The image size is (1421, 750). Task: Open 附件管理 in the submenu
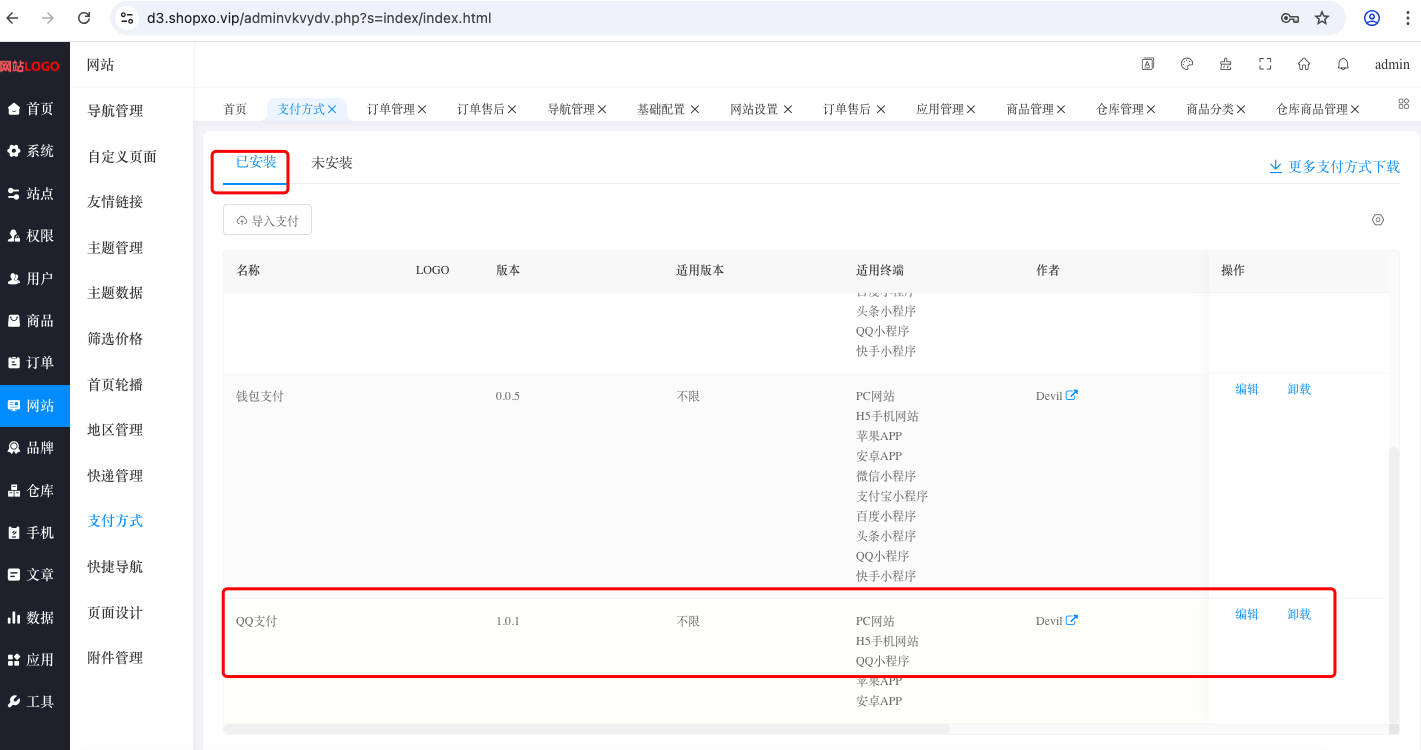(115, 658)
